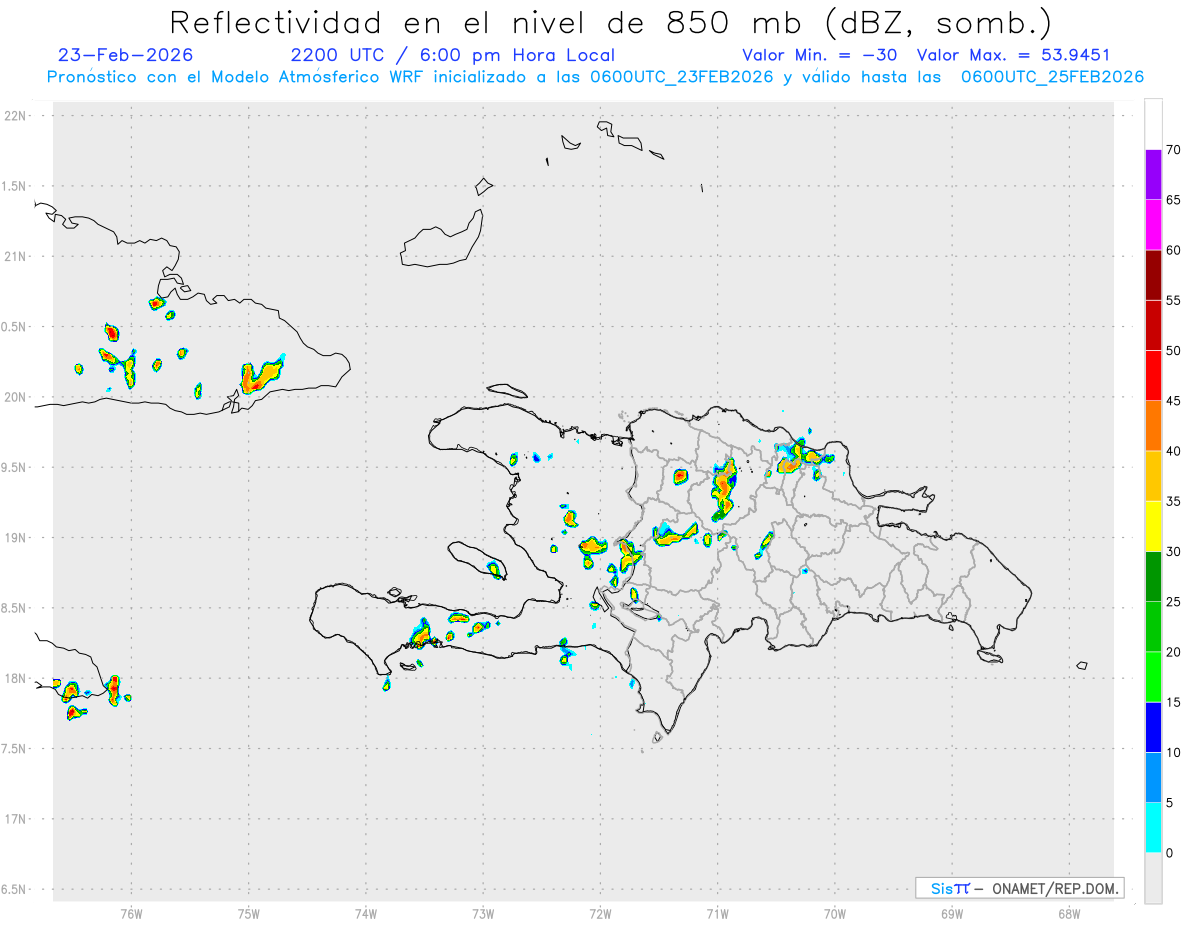Select the '70W' longitude label
Viewport: 1200px width, 927px height.
[x=835, y=913]
